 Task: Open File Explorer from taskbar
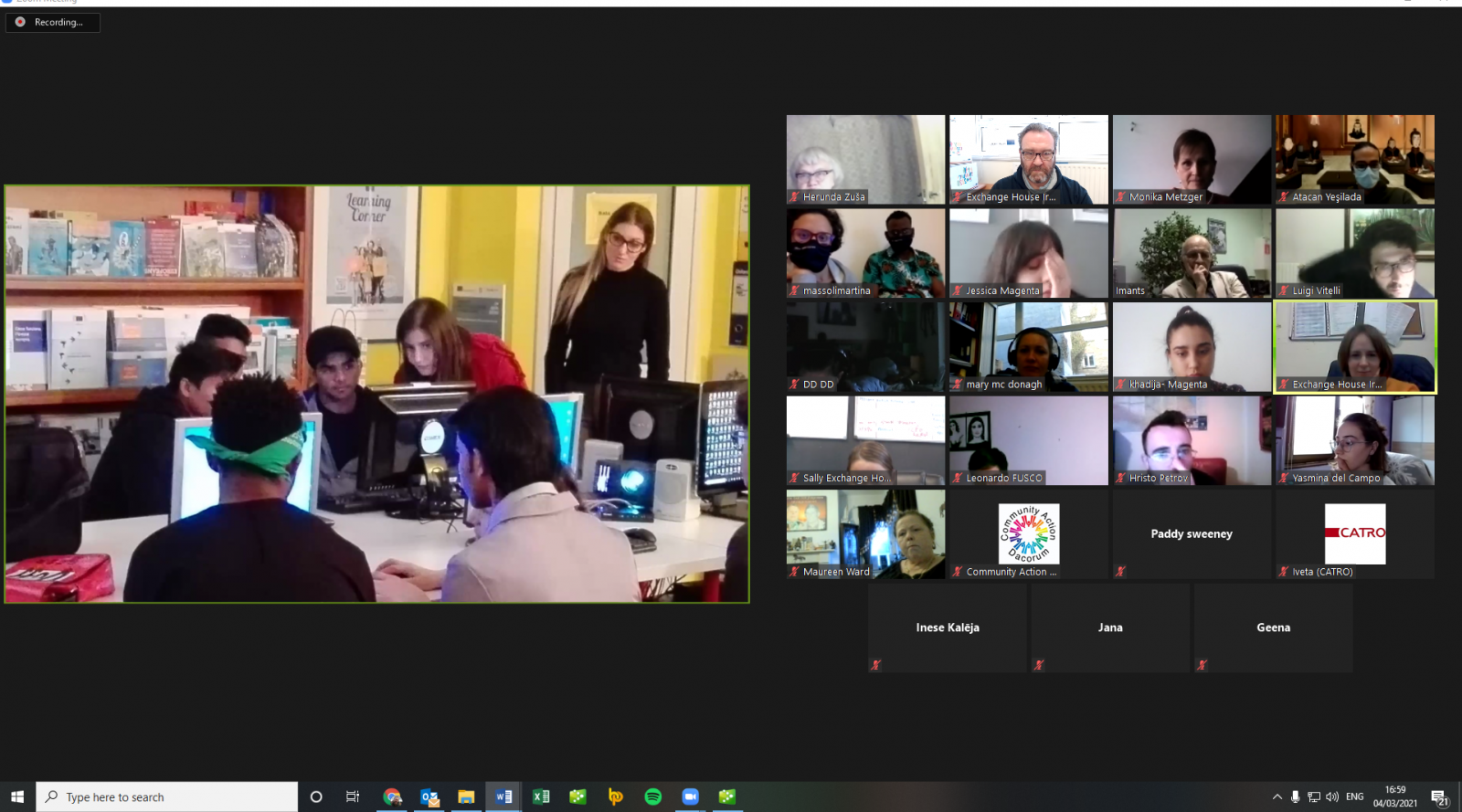466,796
